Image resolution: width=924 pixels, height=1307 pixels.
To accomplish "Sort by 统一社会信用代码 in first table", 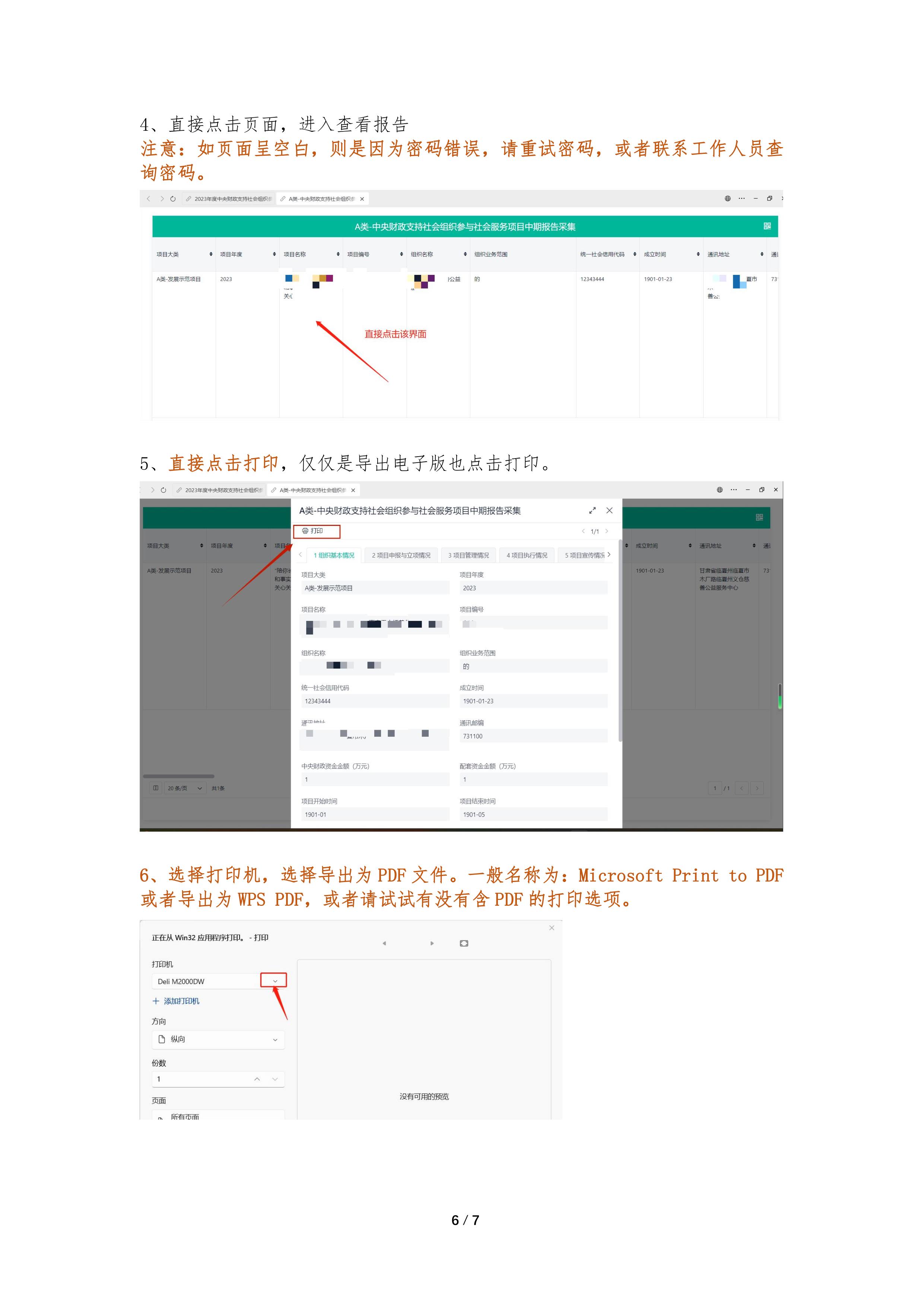I will tap(635, 254).
